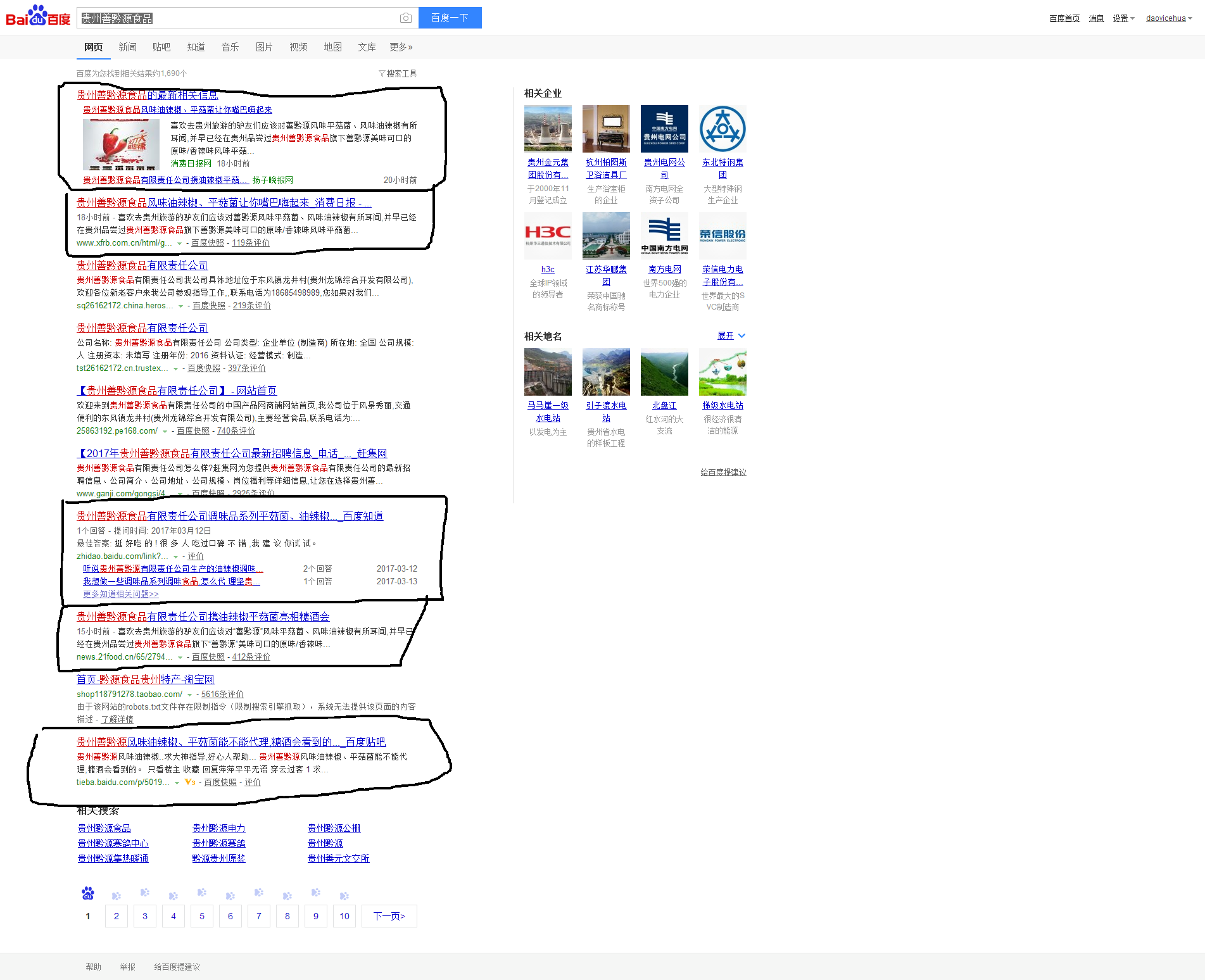Search related term 贵州黔源食品

[104, 828]
